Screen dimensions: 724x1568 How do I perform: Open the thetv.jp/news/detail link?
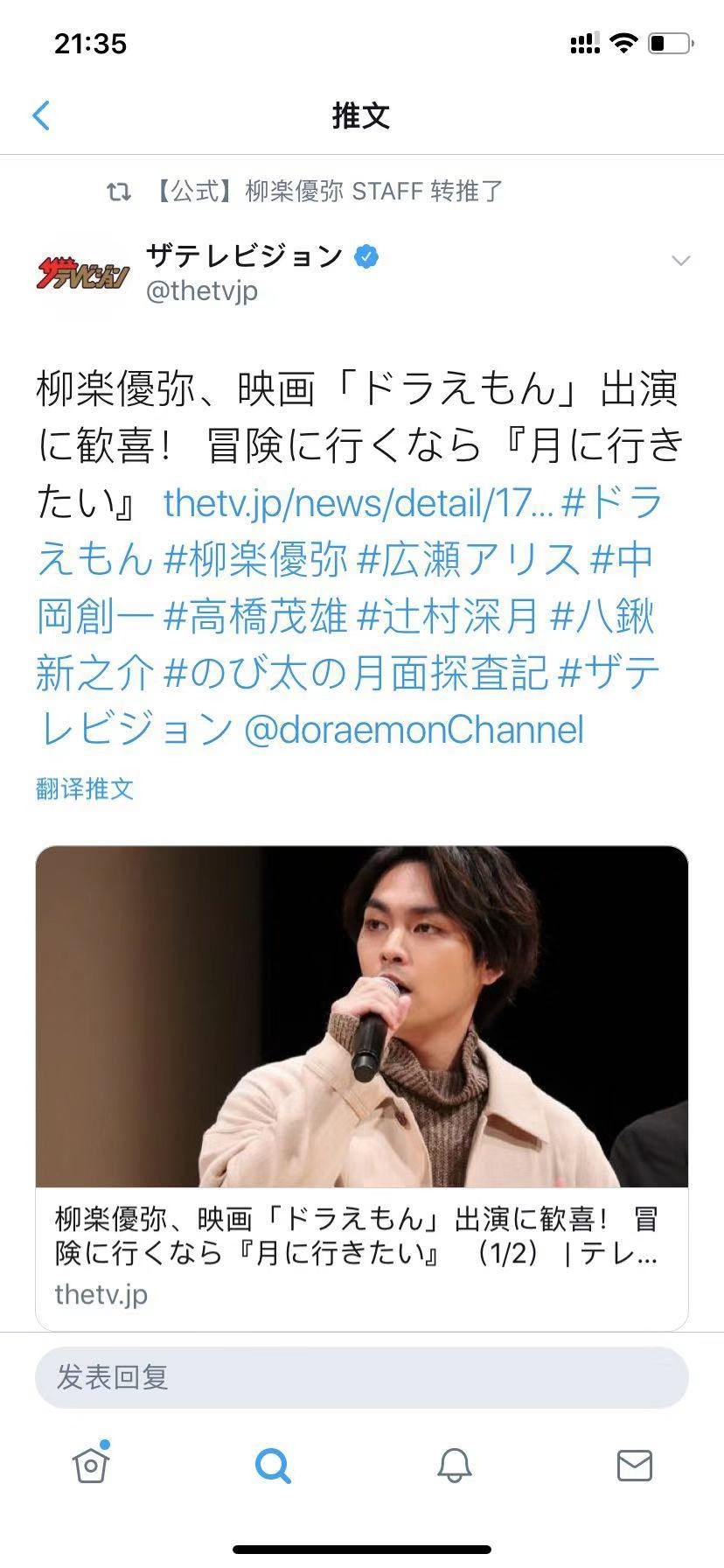coord(359,502)
